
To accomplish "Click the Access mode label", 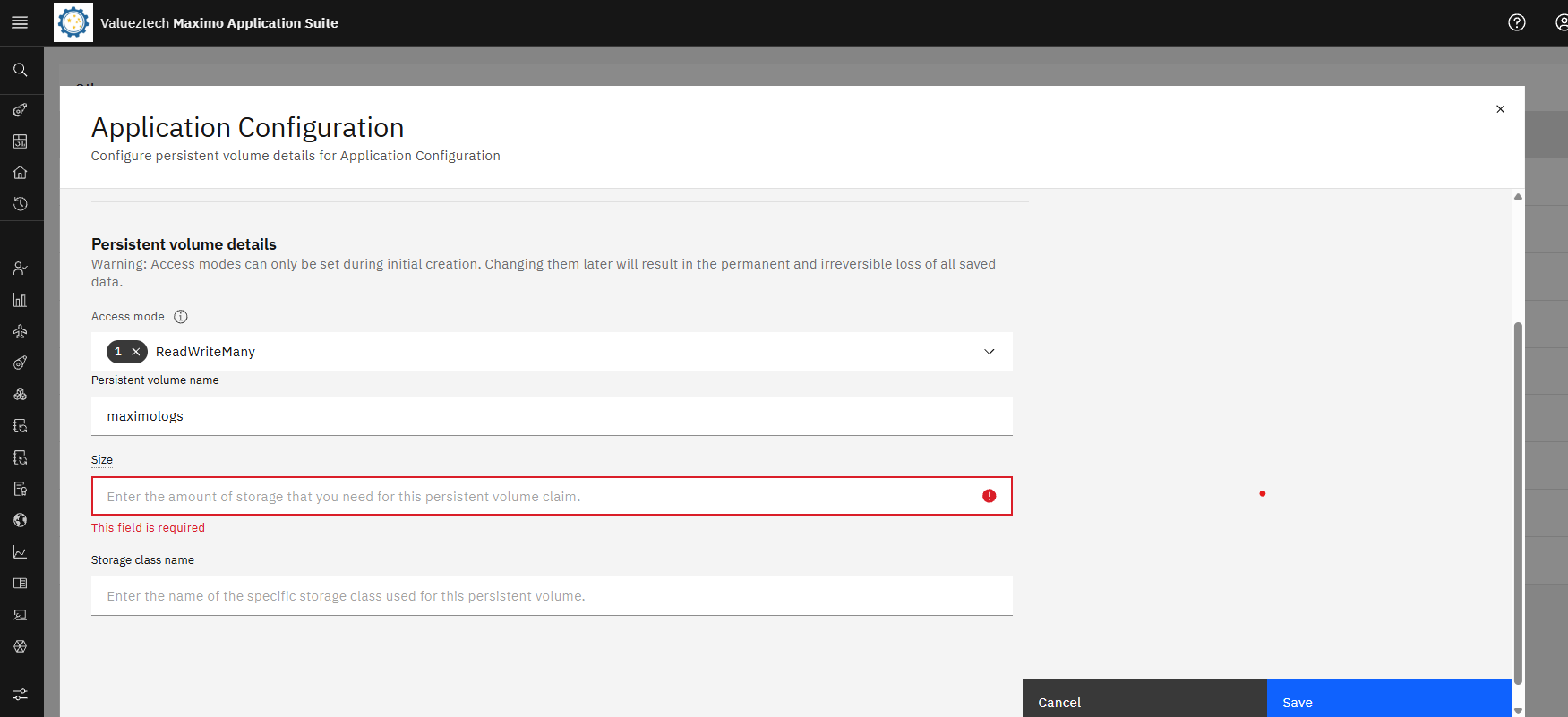I will click(128, 317).
